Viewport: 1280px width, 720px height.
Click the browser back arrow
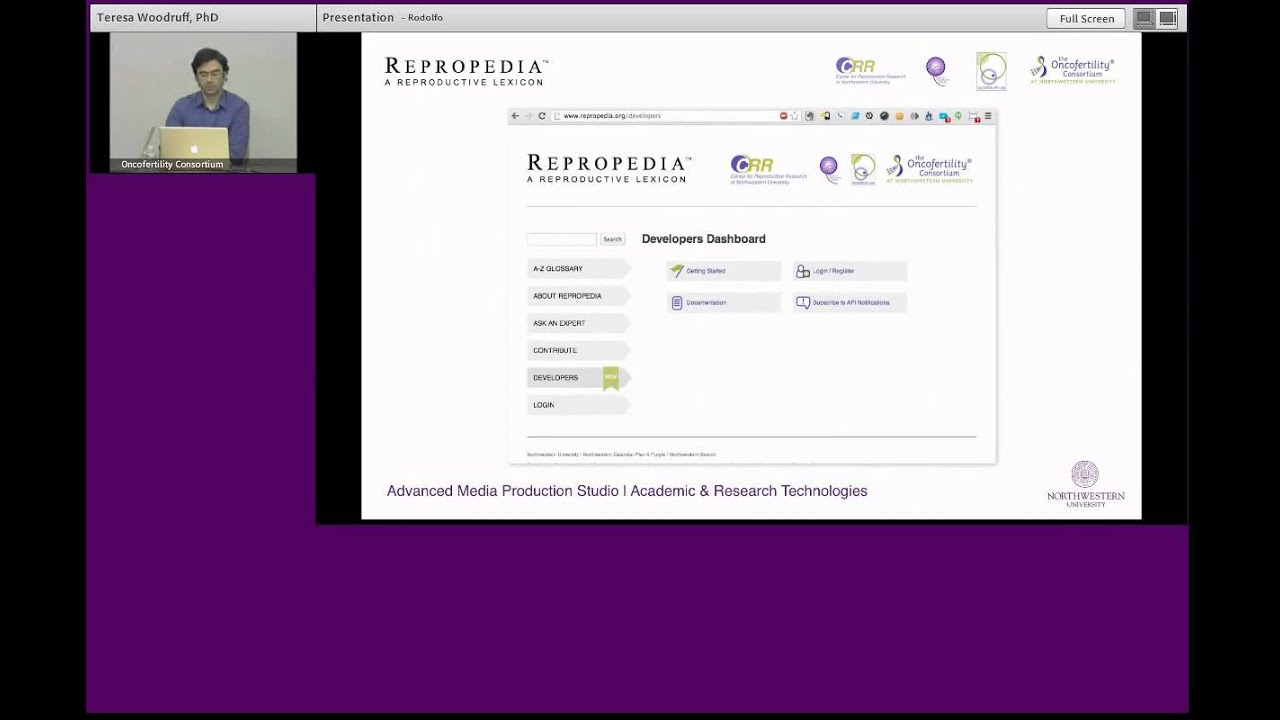point(516,116)
